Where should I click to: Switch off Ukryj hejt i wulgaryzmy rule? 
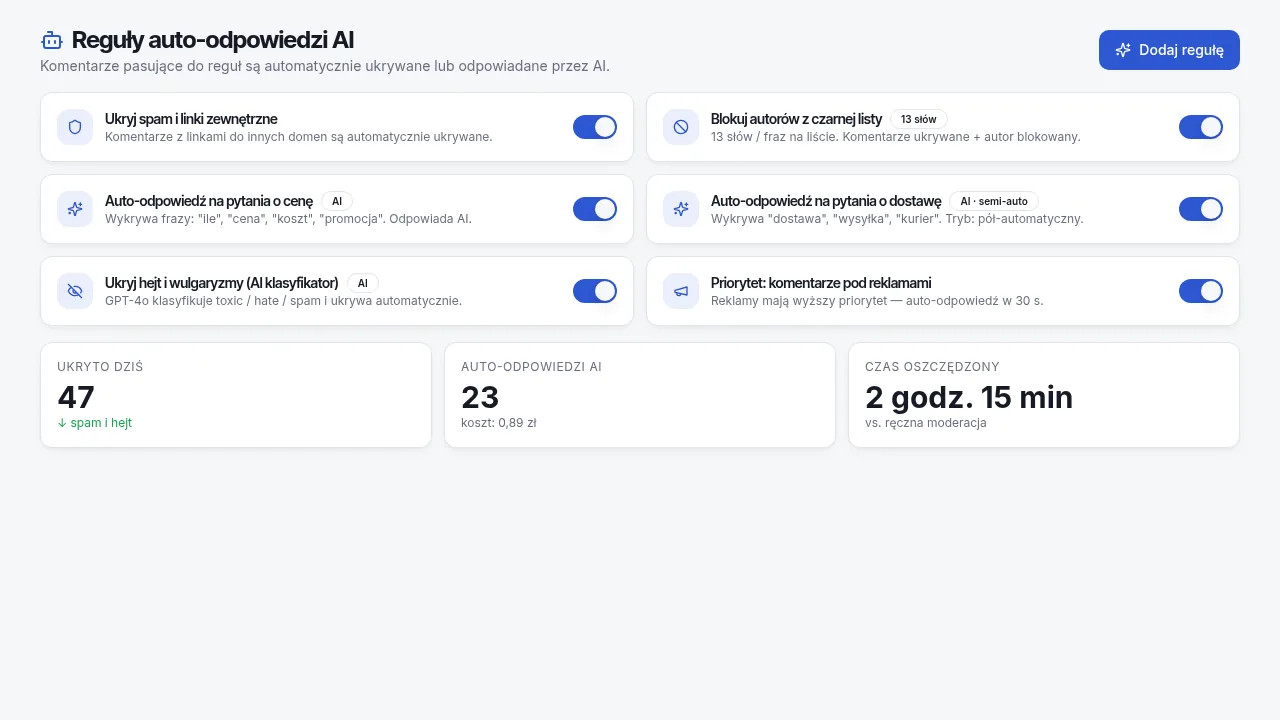[x=595, y=291]
